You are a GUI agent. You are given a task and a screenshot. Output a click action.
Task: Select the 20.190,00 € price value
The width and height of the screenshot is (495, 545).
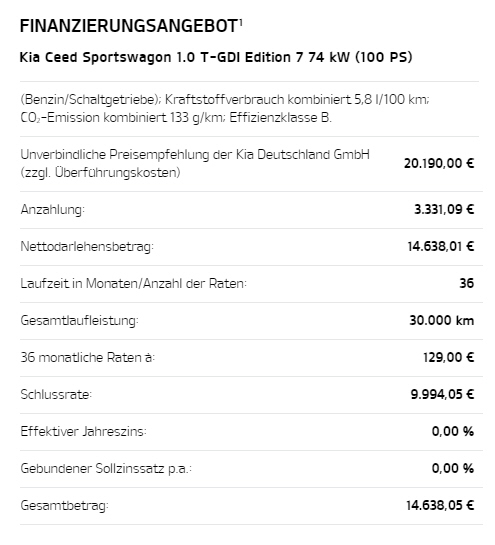pyautogui.click(x=439, y=163)
